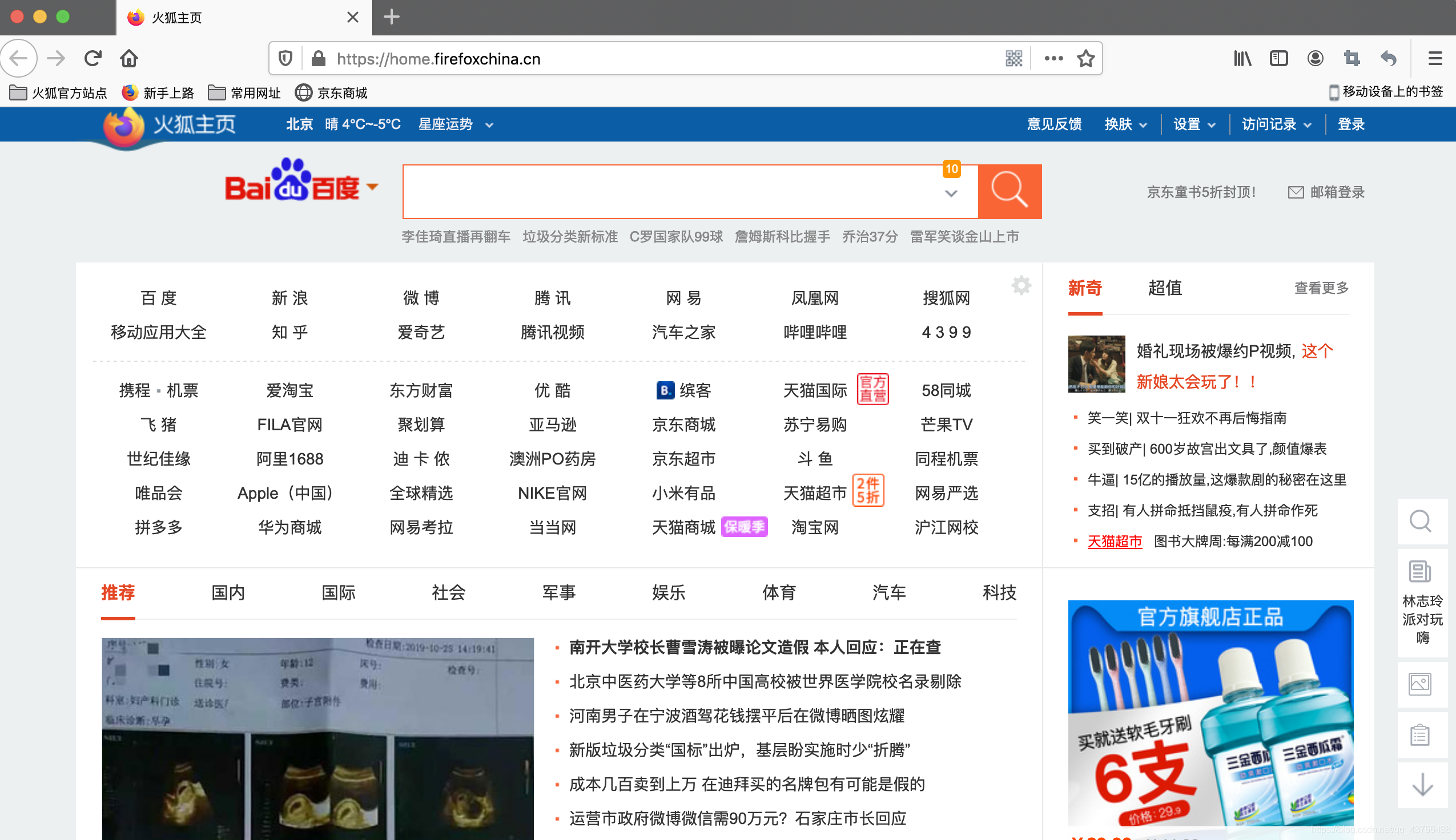Click the screenshot crop tool icon
The width and height of the screenshot is (1456, 840).
tap(1352, 58)
